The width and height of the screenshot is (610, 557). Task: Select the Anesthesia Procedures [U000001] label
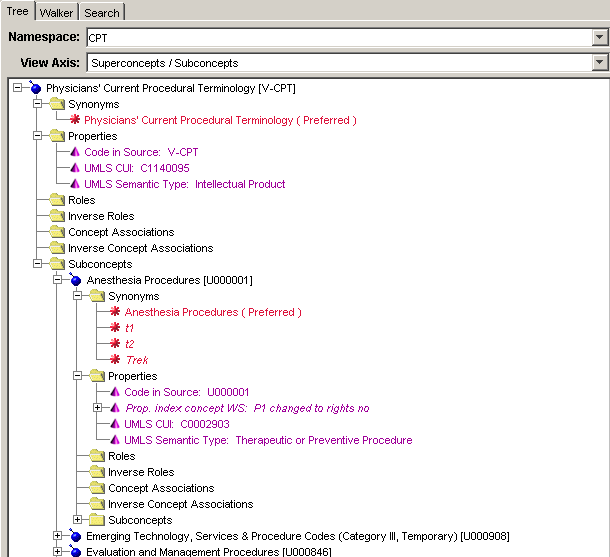click(170, 280)
